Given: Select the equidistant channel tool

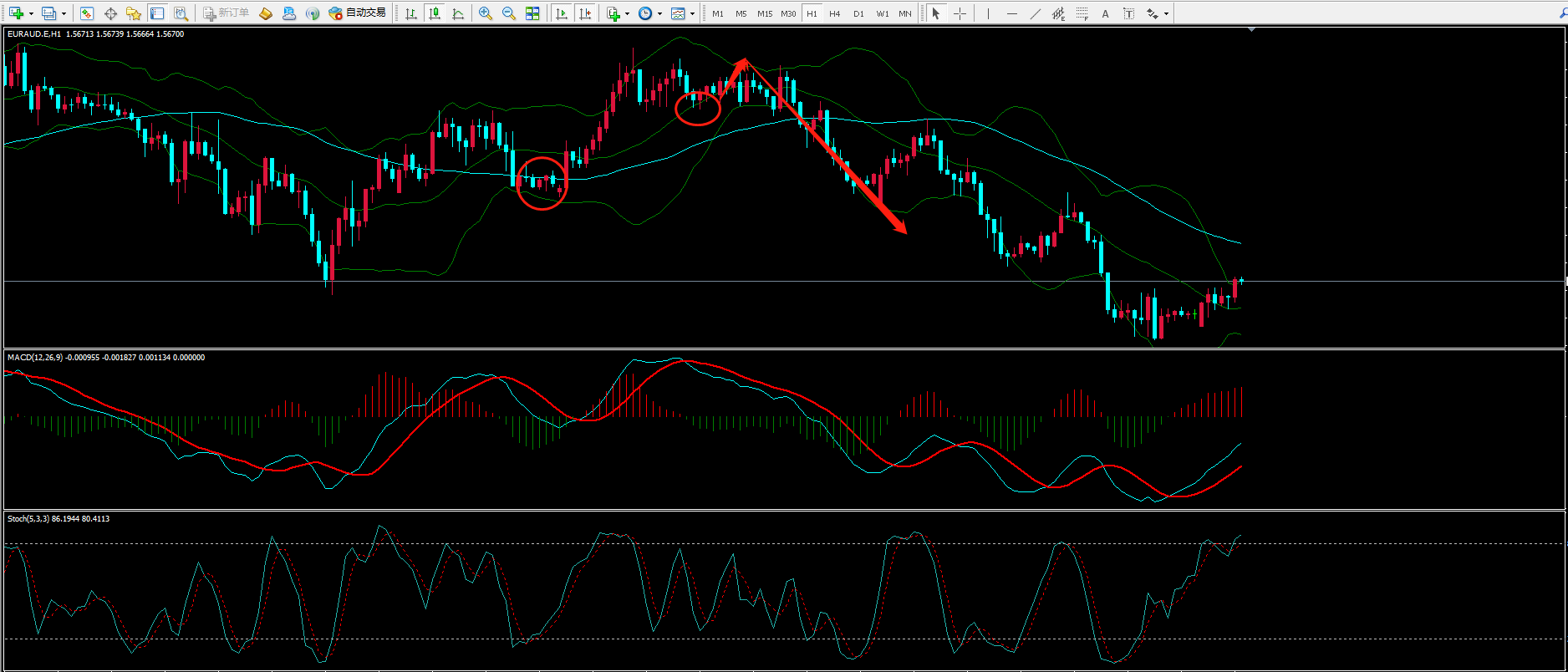Looking at the screenshot, I should tap(1058, 13).
